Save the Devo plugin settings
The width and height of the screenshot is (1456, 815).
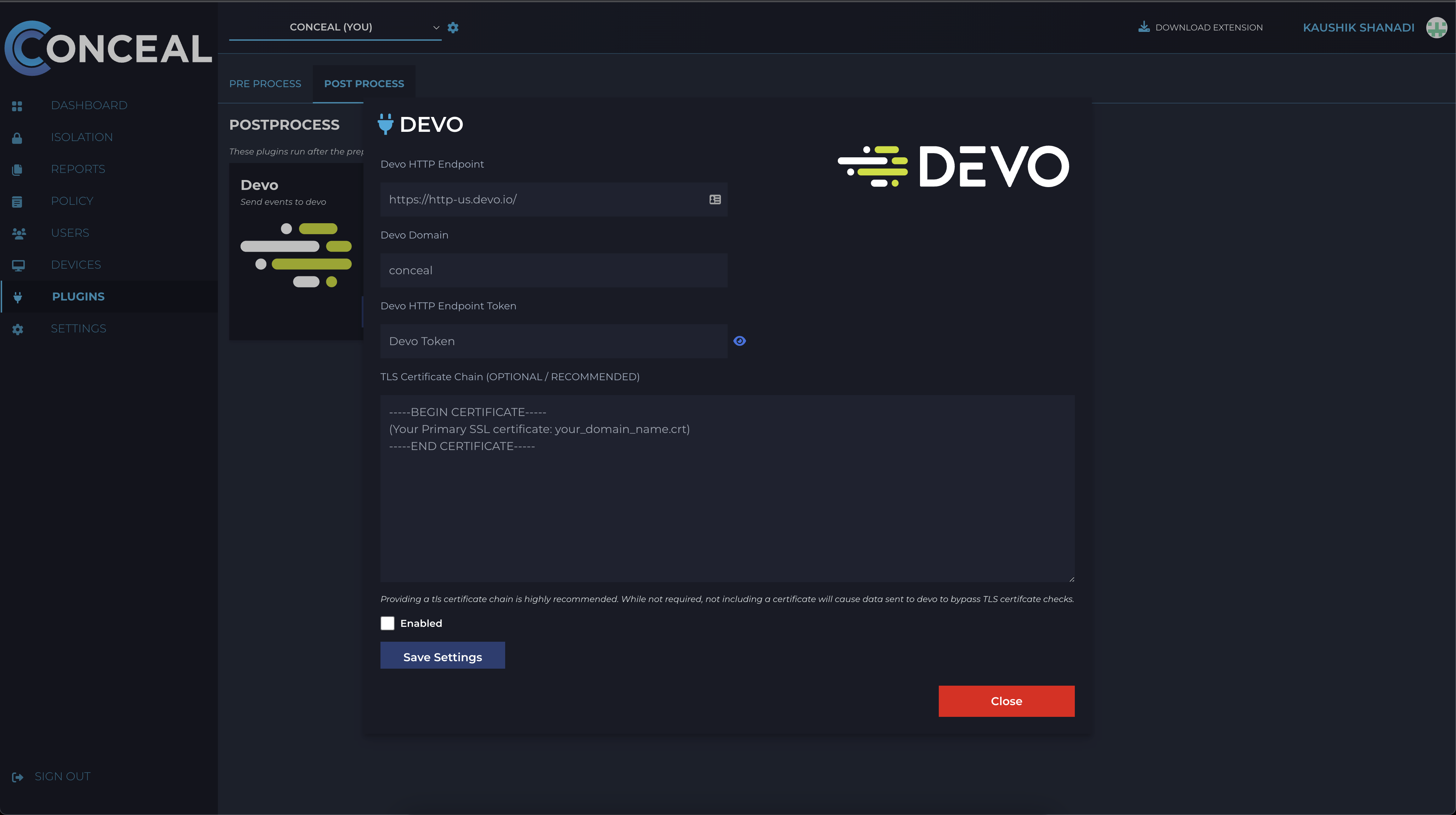pyautogui.click(x=442, y=656)
